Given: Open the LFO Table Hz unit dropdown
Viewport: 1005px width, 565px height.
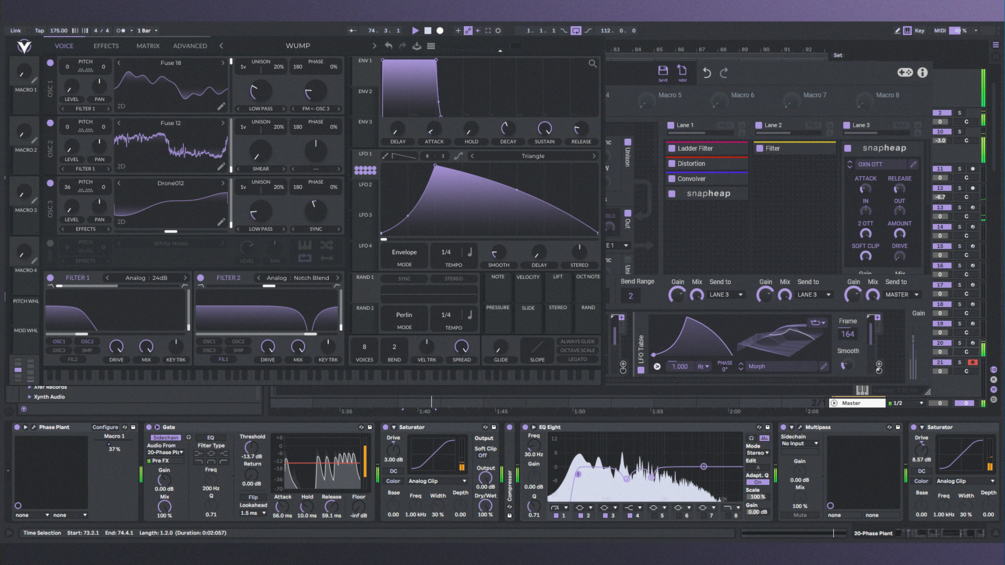Looking at the screenshot, I should pyautogui.click(x=703, y=366).
